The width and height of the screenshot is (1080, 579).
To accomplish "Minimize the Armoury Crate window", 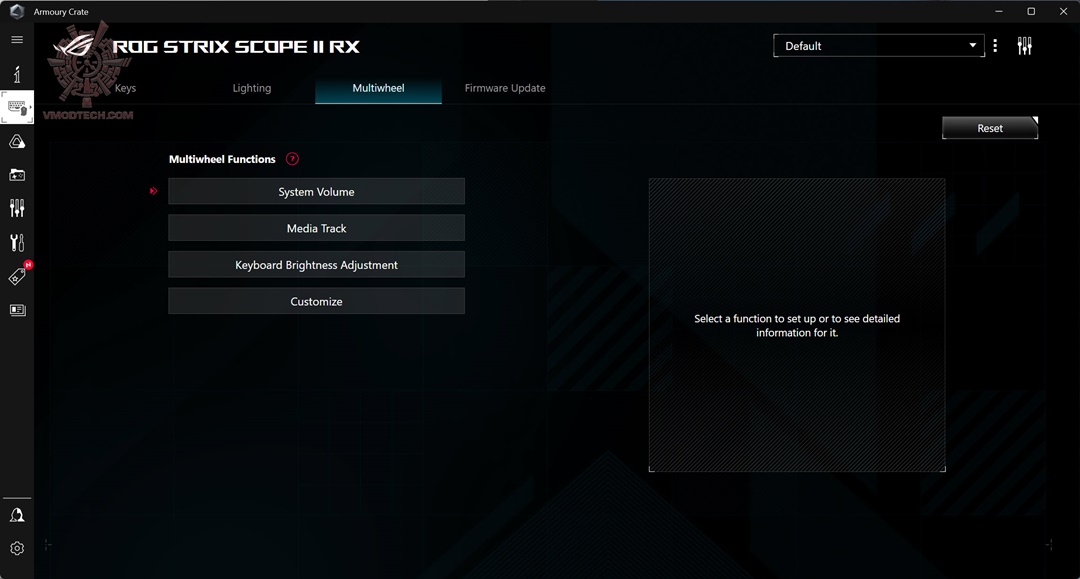I will click(999, 11).
